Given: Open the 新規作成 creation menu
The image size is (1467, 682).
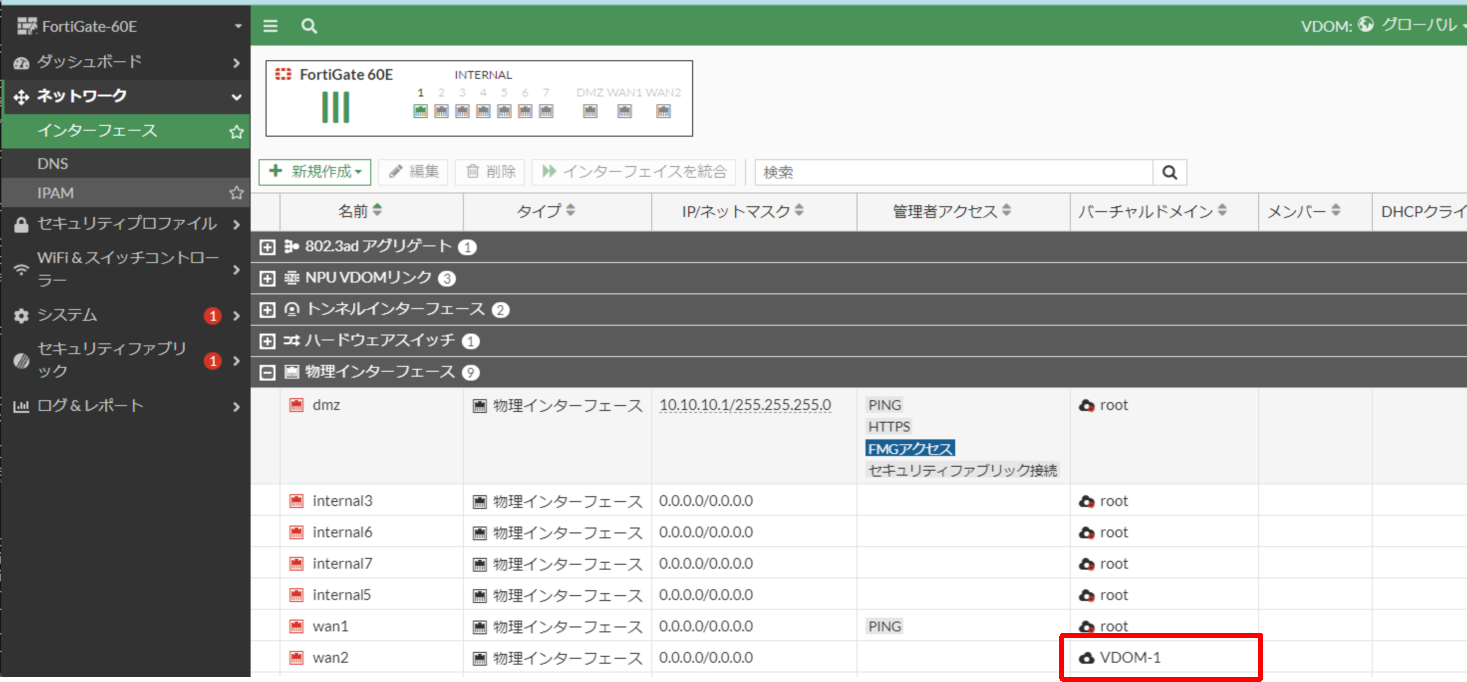Looking at the screenshot, I should pos(314,171).
